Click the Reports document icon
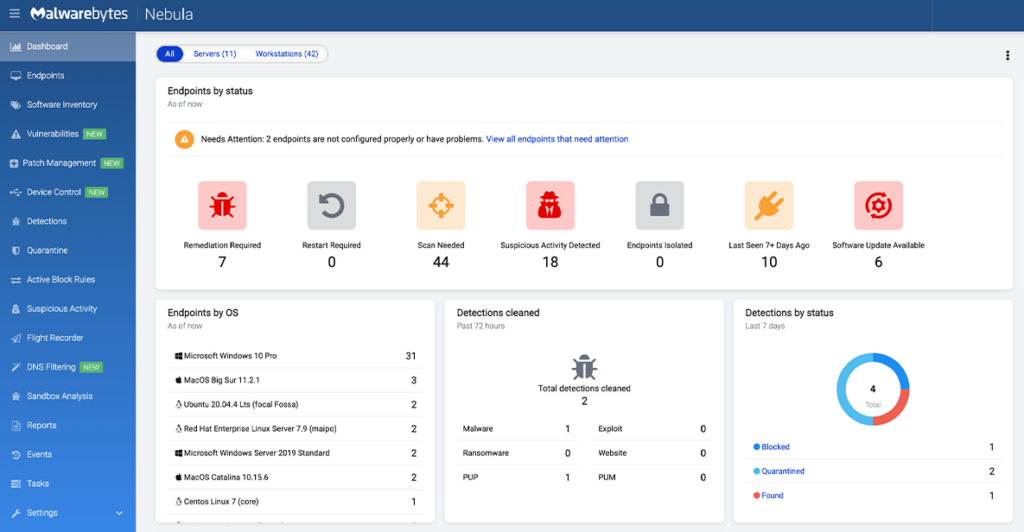This screenshot has height=532, width=1024. click(16, 426)
